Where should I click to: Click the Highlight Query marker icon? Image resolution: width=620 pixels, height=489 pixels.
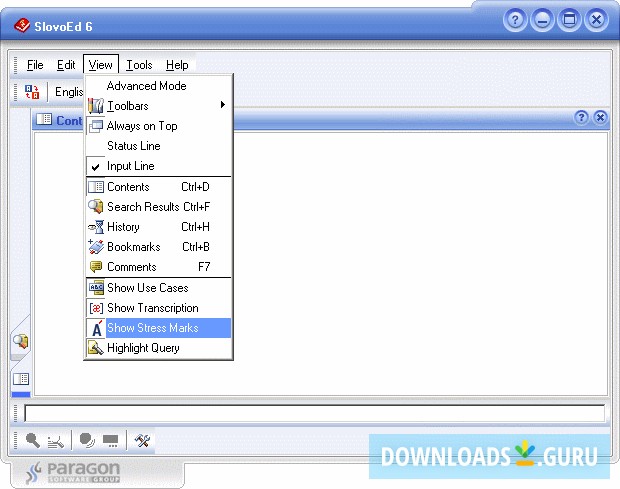(96, 348)
